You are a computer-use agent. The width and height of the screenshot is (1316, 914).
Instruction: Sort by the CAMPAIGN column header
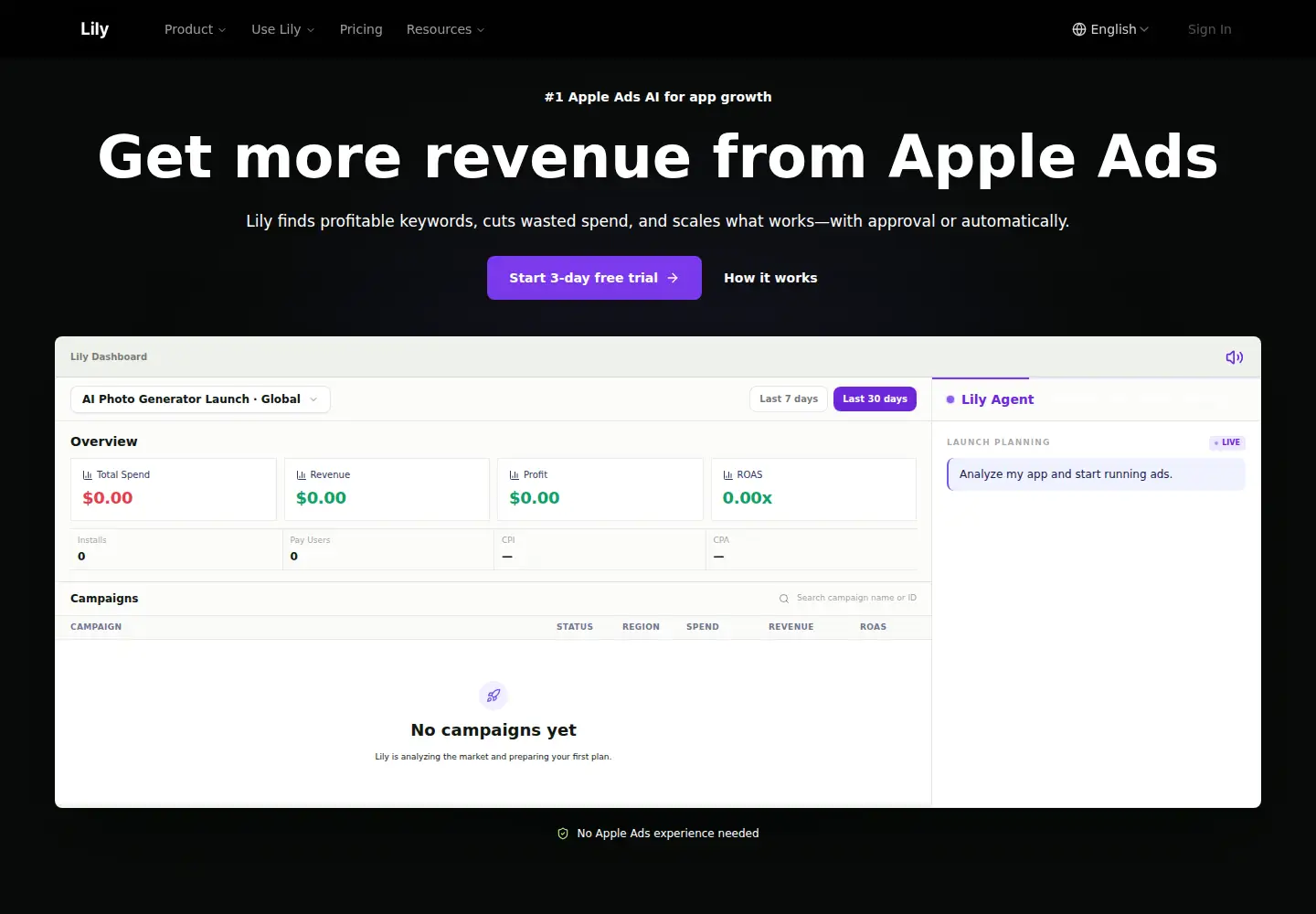(x=96, y=627)
